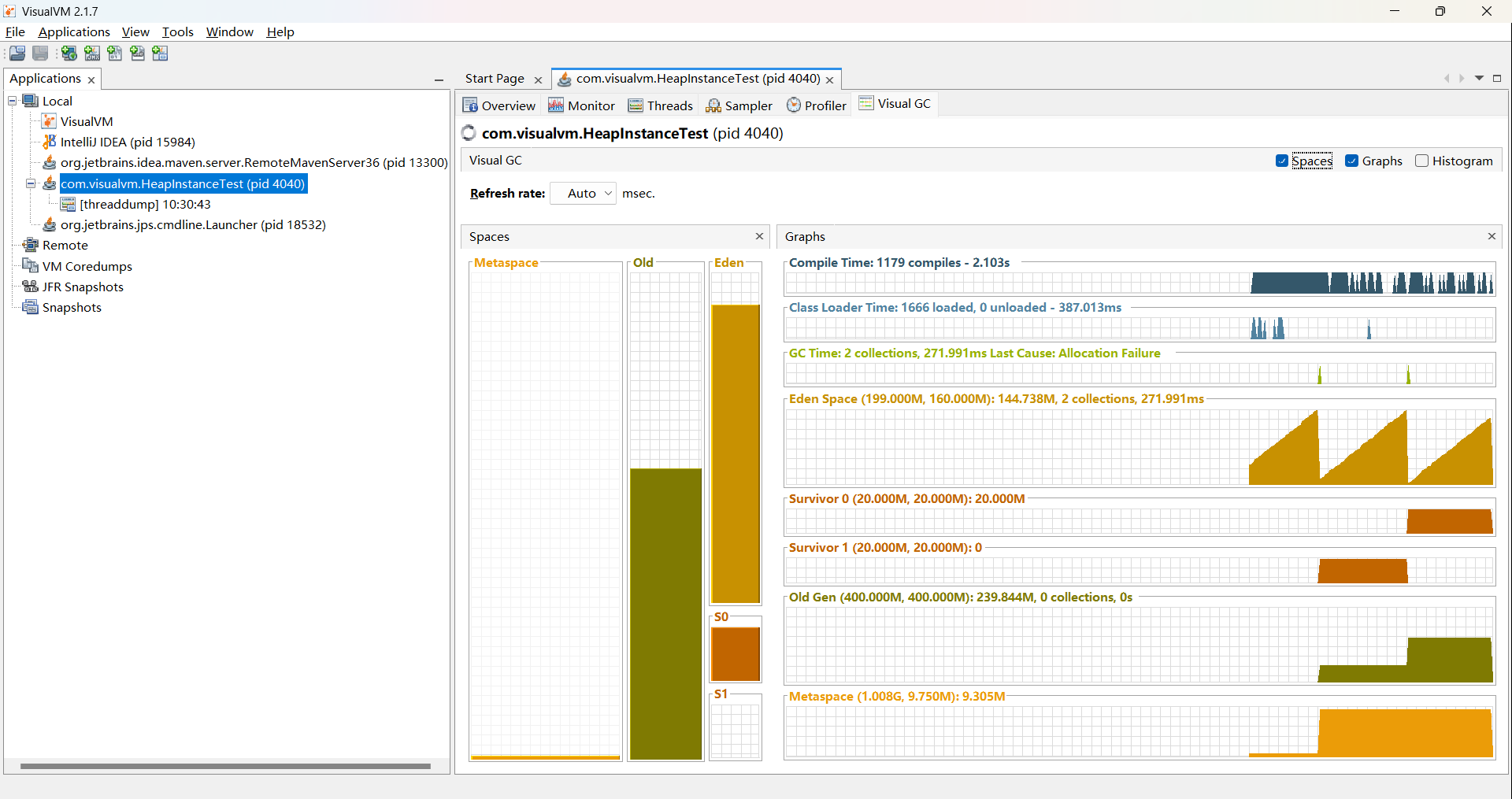Screen dimensions: 1512x799
Task: Click the Old generation usage bar
Action: [x=665, y=614]
